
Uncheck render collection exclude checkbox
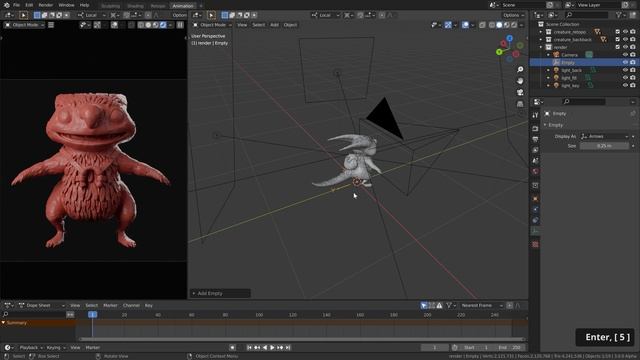(618, 47)
